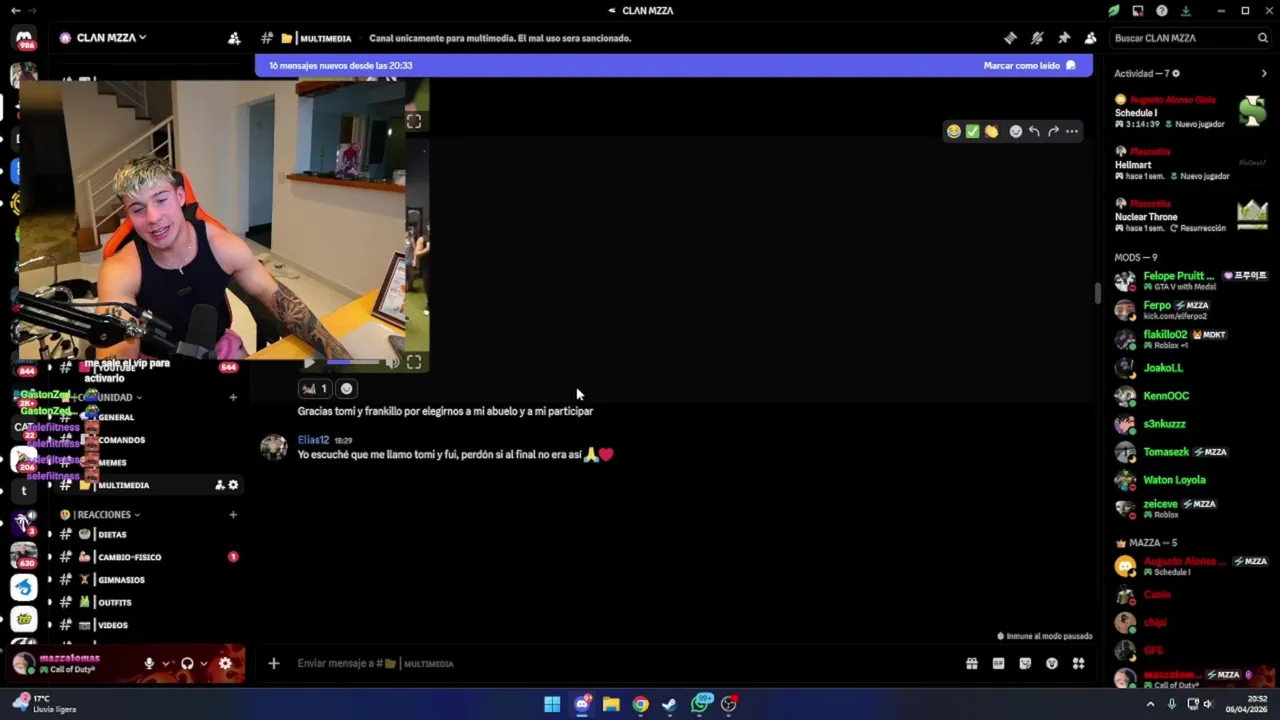This screenshot has height=720, width=1280.
Task: Open the GIF picker
Action: (x=998, y=663)
